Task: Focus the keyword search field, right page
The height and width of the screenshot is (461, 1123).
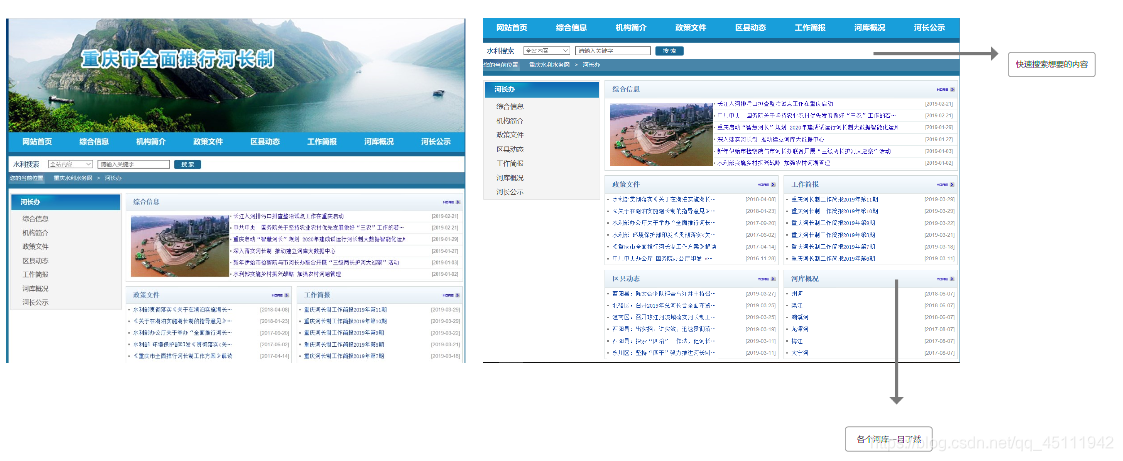Action: click(x=613, y=51)
